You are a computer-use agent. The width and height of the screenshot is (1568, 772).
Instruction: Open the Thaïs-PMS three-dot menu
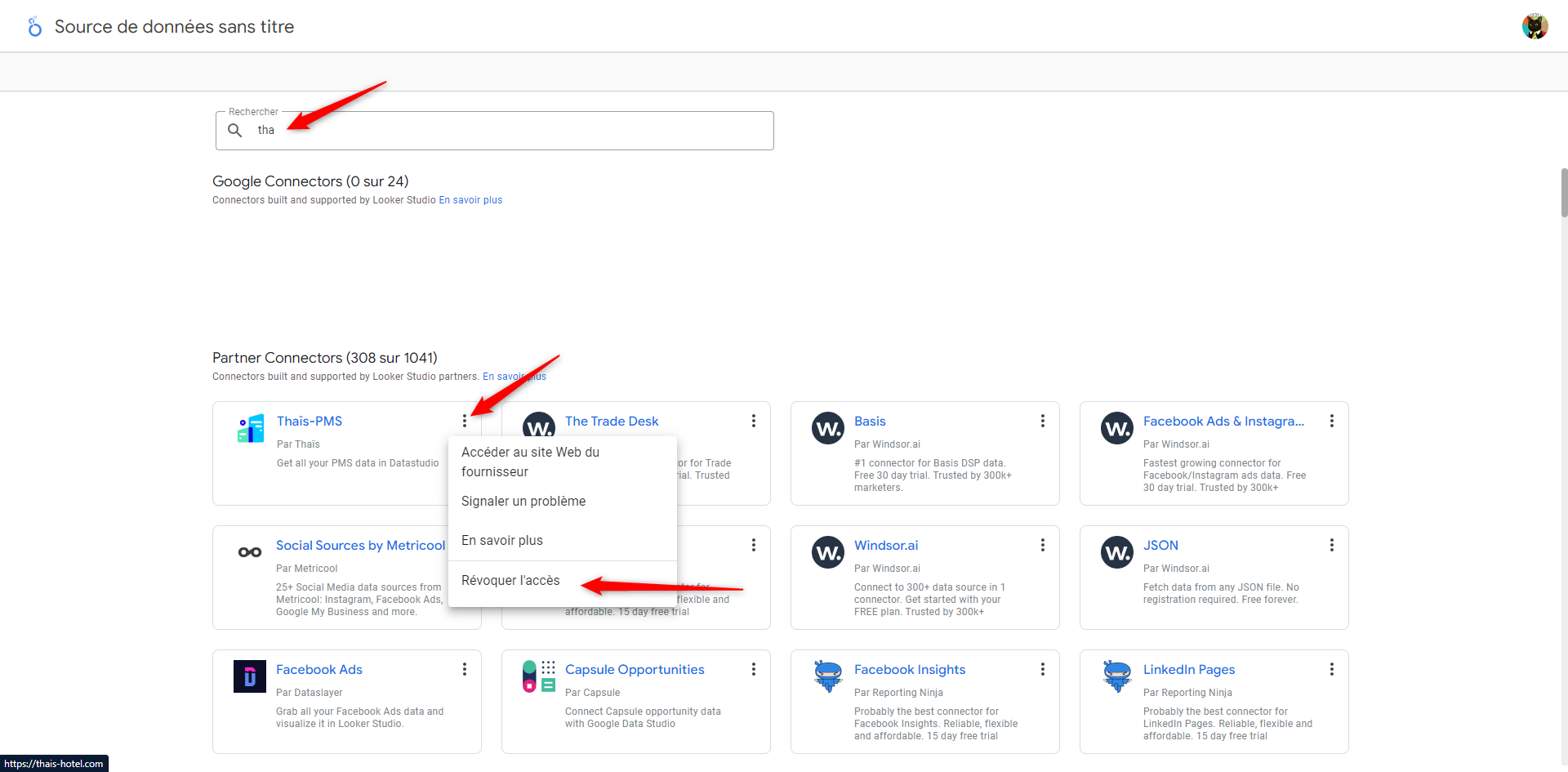(465, 421)
